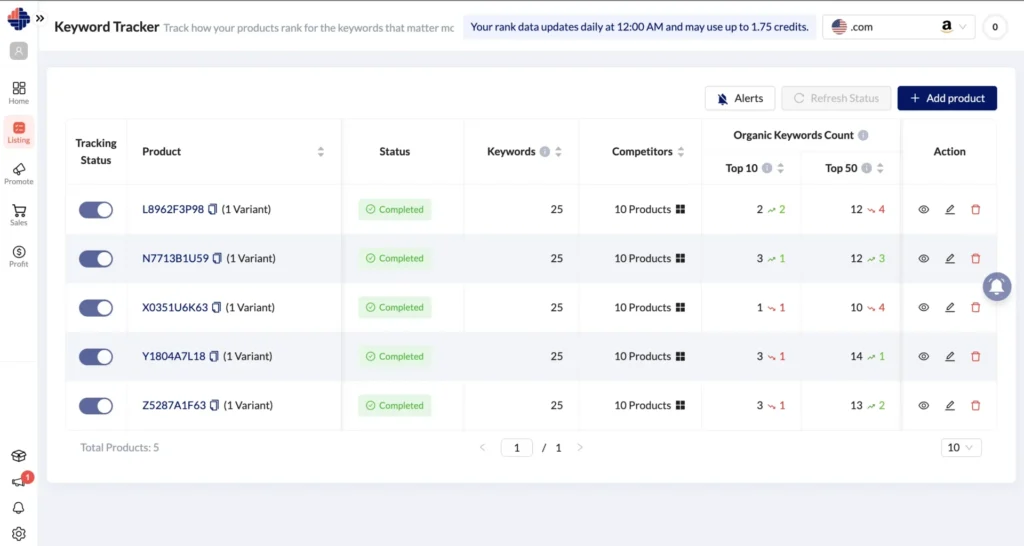The height and width of the screenshot is (546, 1024).
Task: Open product X0351U6K63 link
Action: coord(175,307)
